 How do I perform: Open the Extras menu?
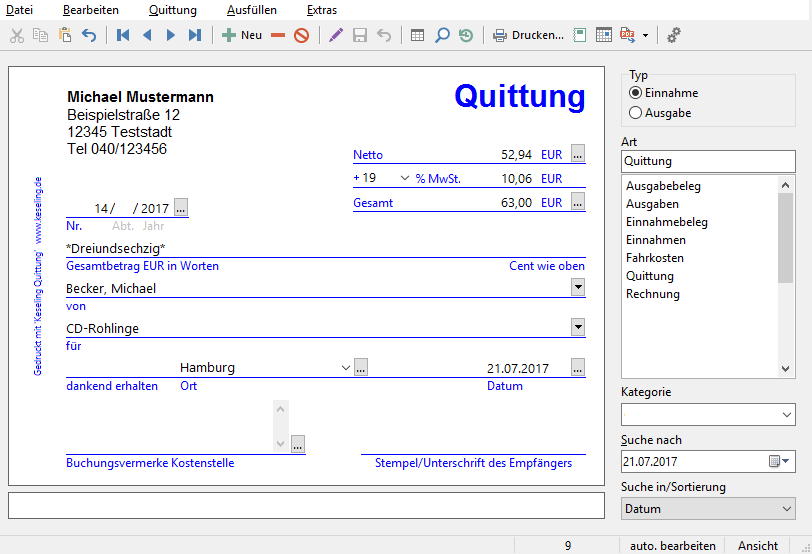[x=322, y=10]
